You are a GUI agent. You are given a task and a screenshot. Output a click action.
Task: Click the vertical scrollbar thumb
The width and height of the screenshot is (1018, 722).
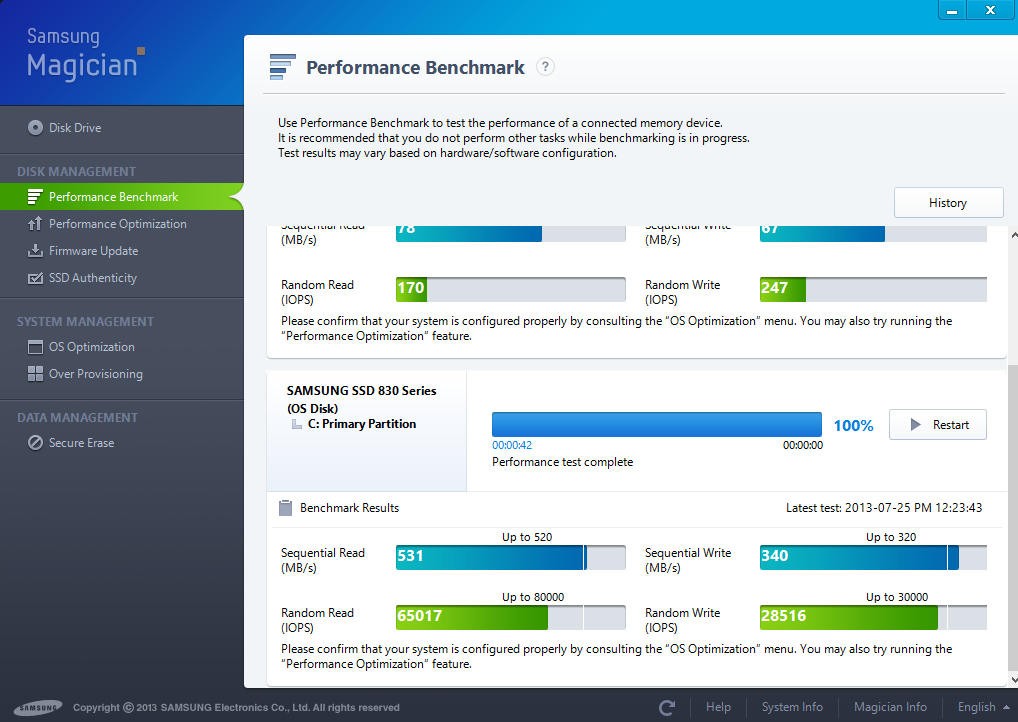pyautogui.click(x=1013, y=517)
